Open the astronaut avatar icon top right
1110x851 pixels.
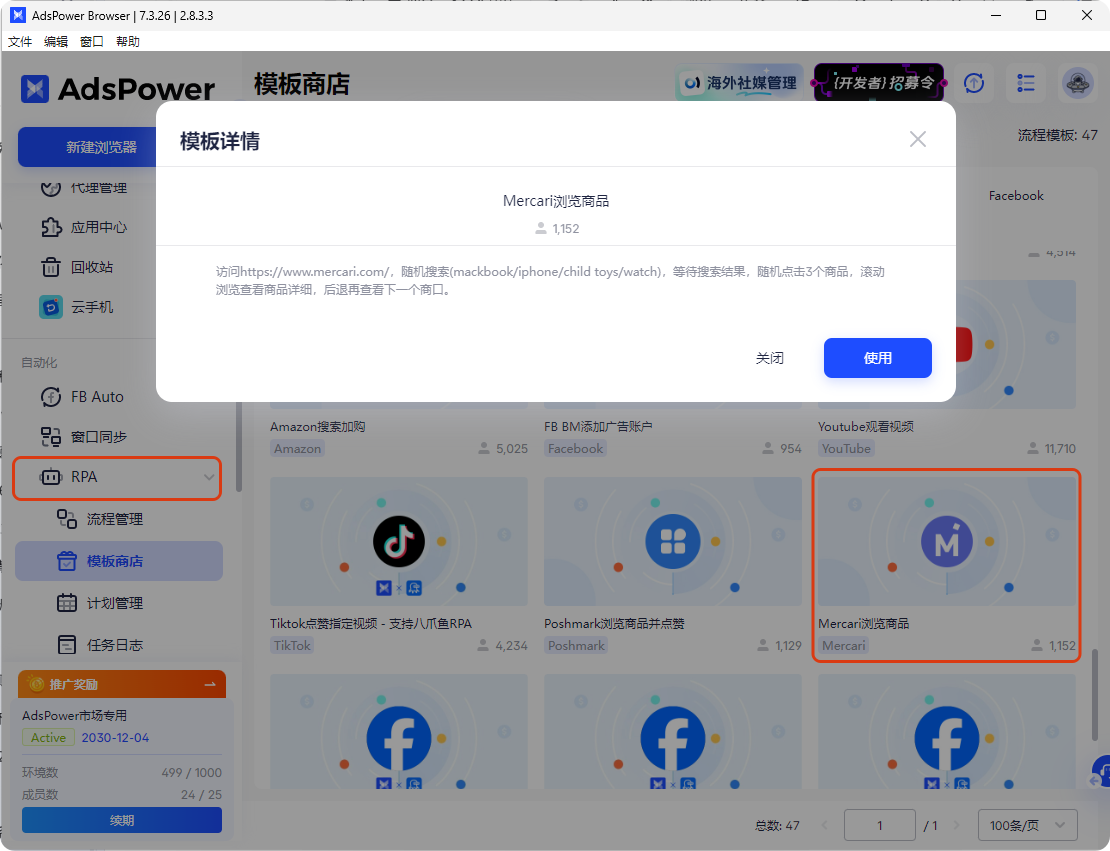pos(1078,84)
